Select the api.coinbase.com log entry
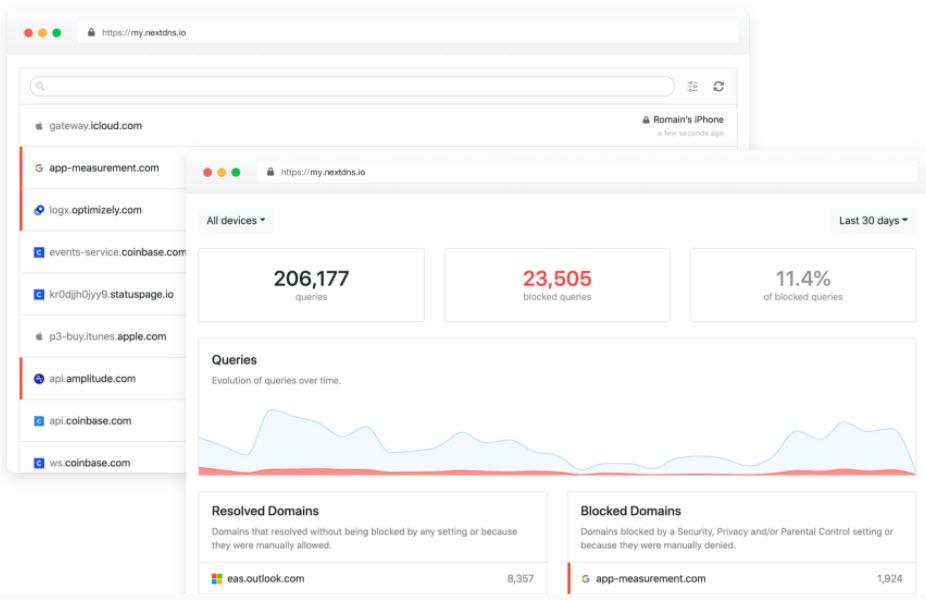 (x=103, y=420)
